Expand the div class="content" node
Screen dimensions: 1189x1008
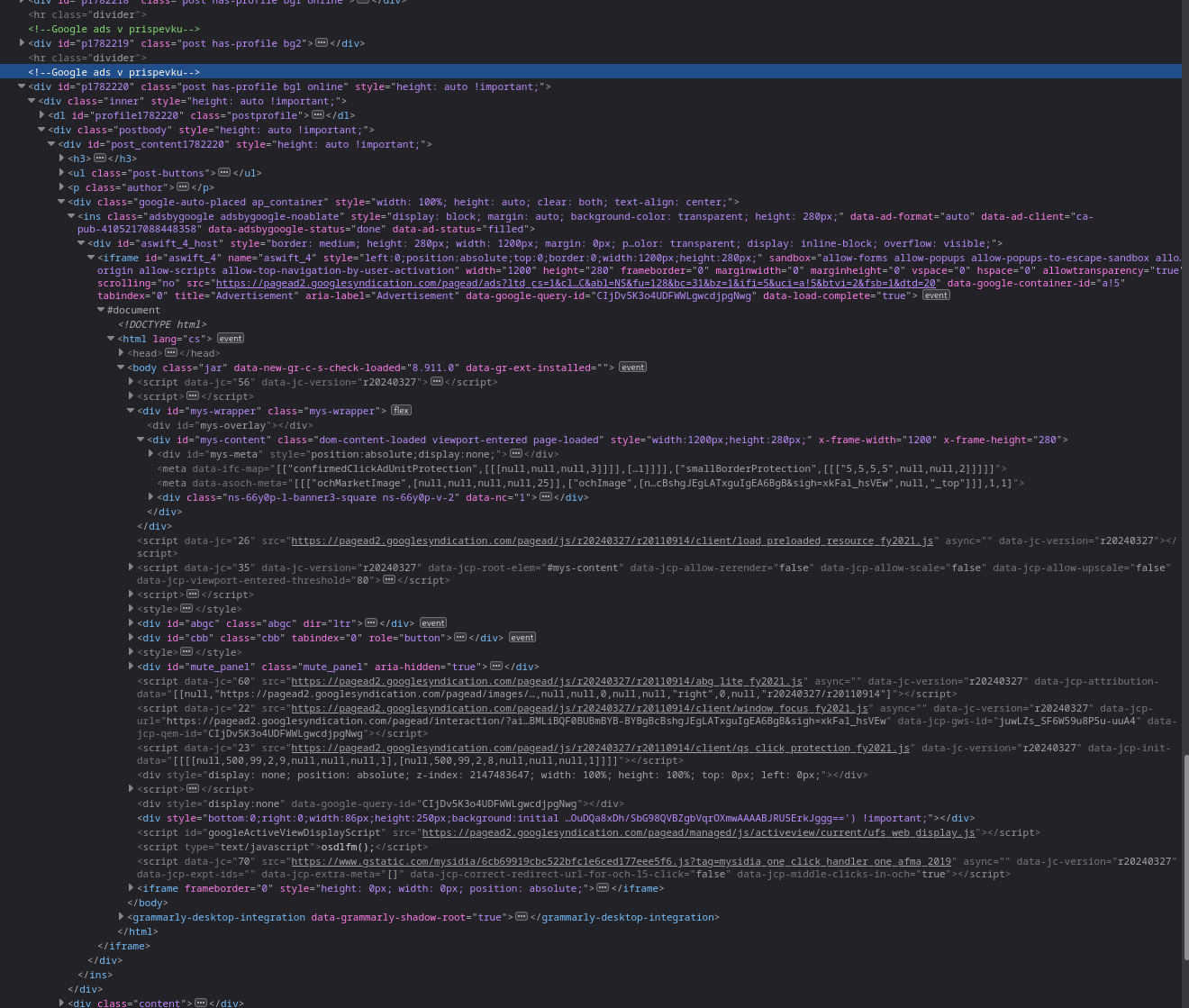pos(61,1003)
